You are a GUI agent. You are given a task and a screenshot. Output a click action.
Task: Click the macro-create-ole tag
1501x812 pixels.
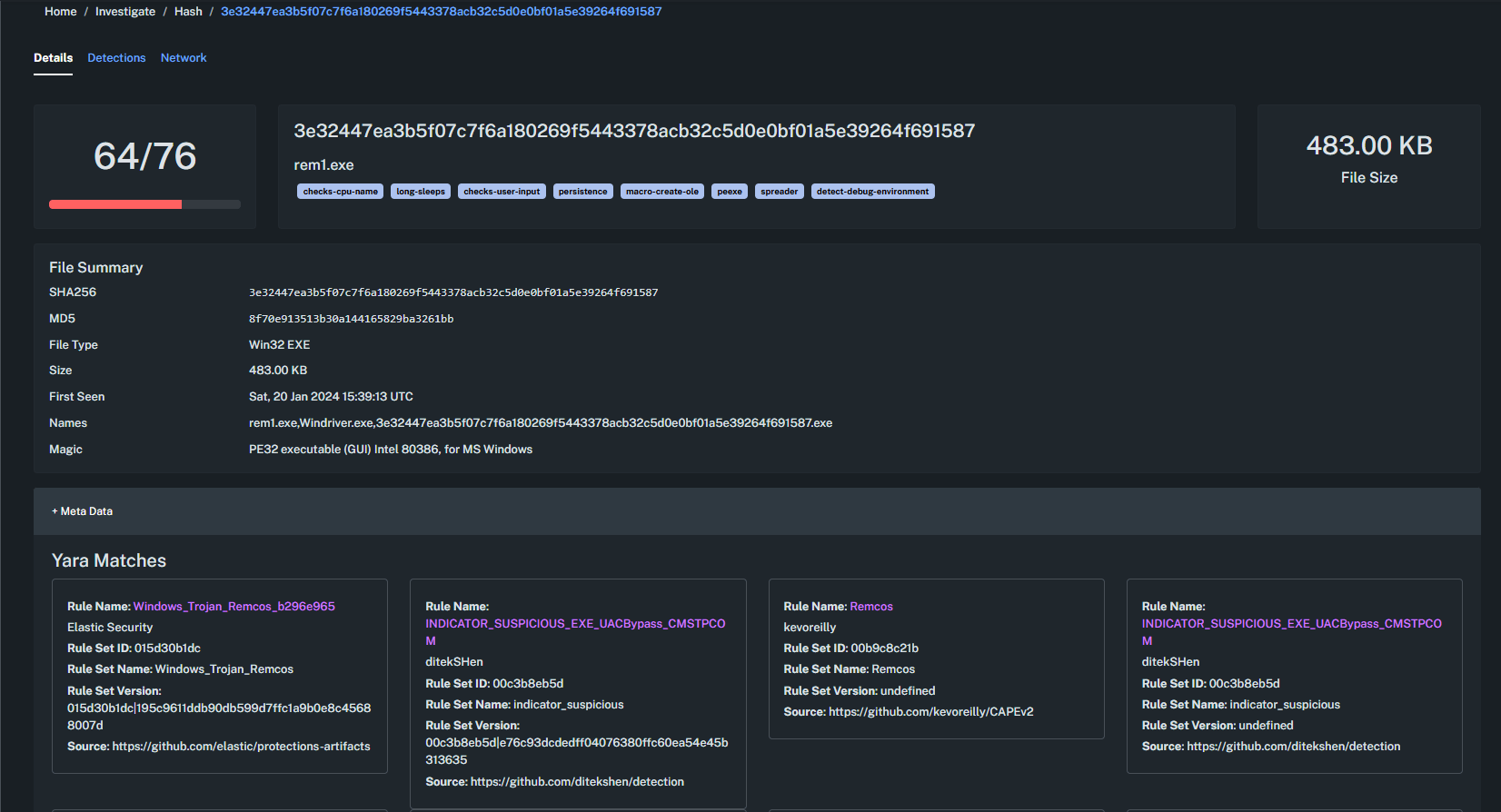[x=661, y=192]
